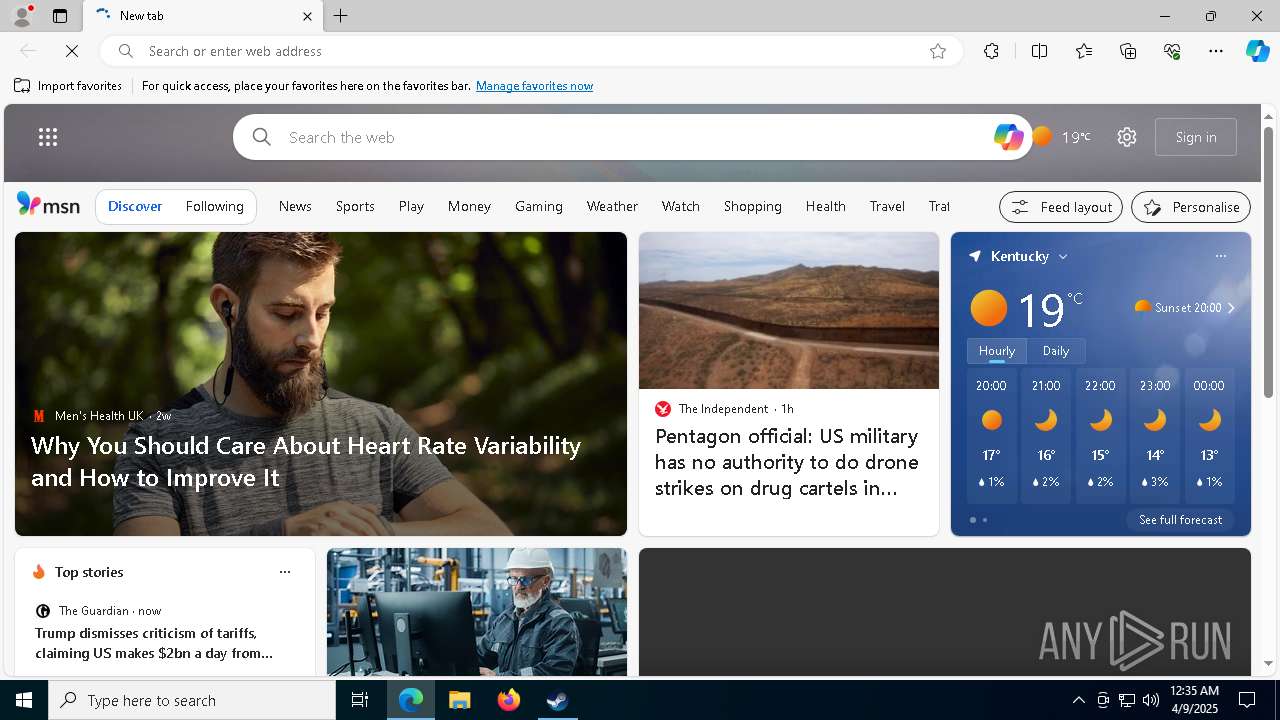Focus the Search the web field
This screenshot has width=1280, height=720.
(635, 137)
